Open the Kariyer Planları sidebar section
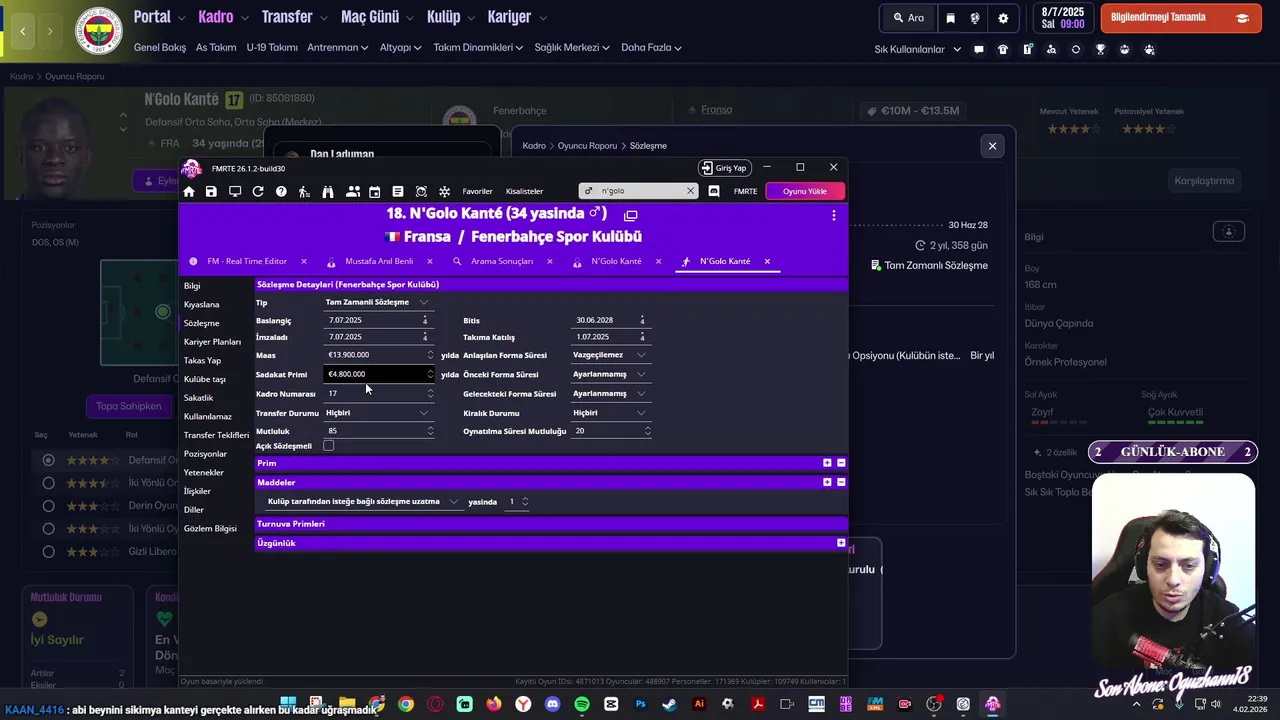This screenshot has height=720, width=1280. (212, 342)
